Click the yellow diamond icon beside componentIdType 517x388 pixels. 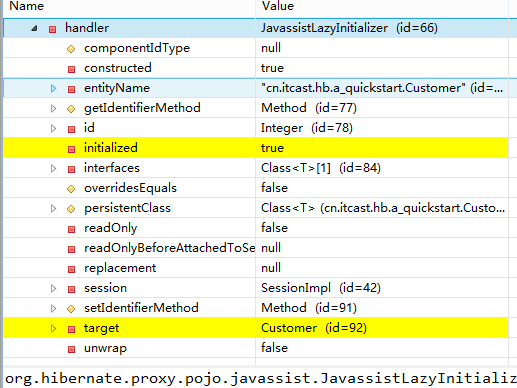coord(71,49)
